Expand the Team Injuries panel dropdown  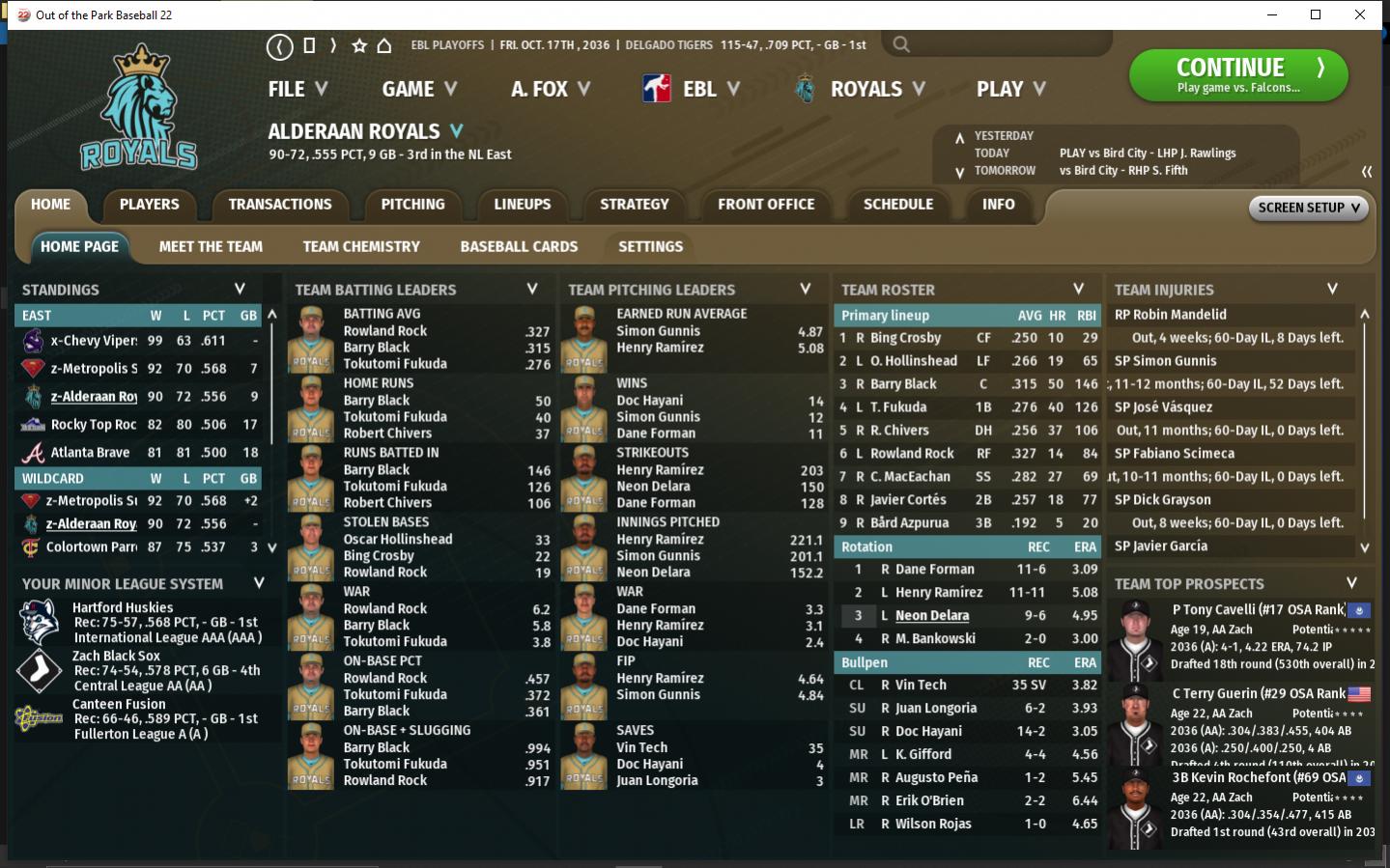tap(1332, 289)
